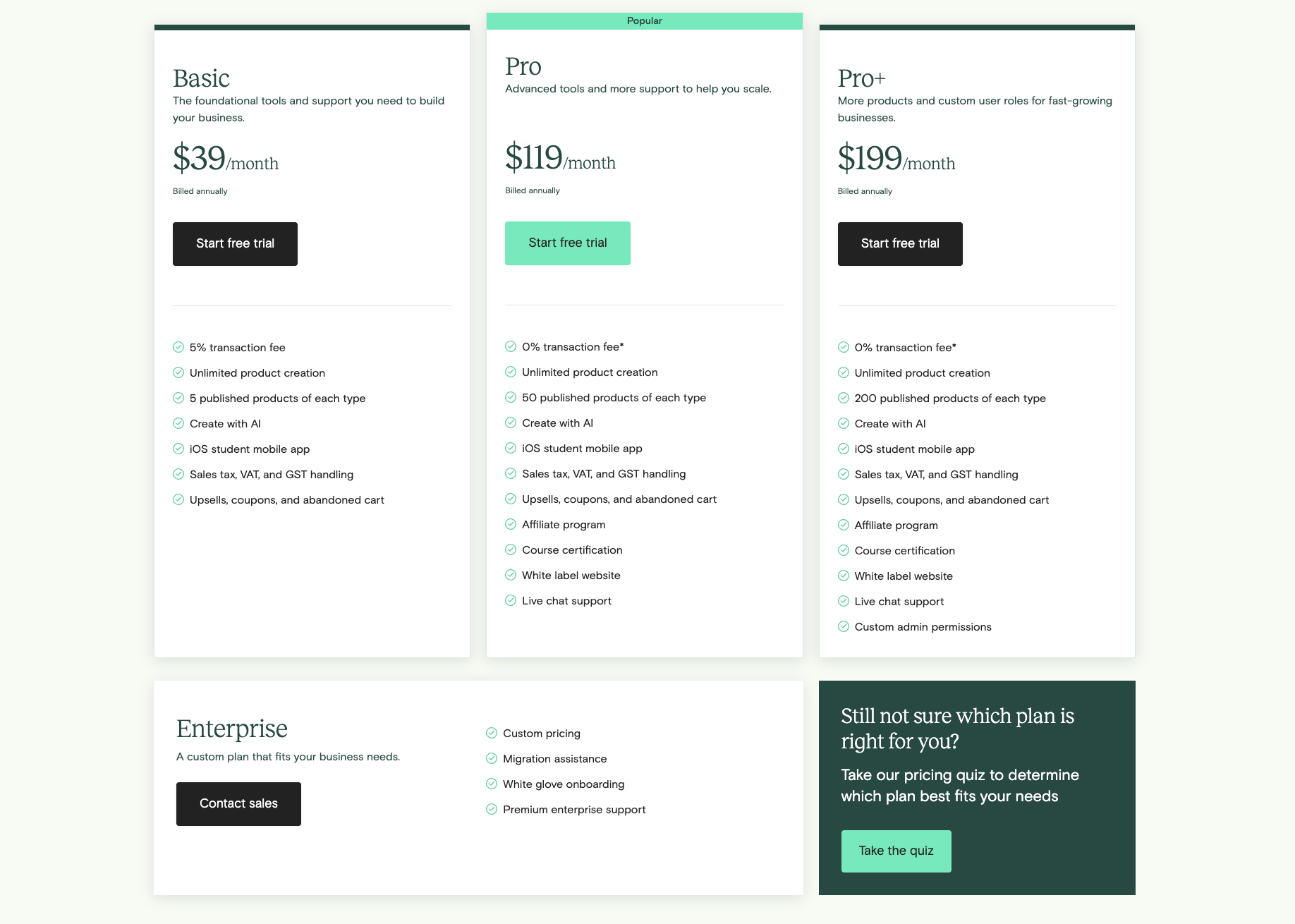
Task: Take the pricing quiz
Action: pos(896,851)
